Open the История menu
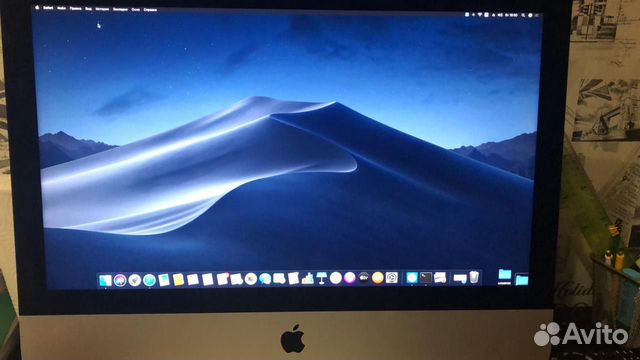 102,9
